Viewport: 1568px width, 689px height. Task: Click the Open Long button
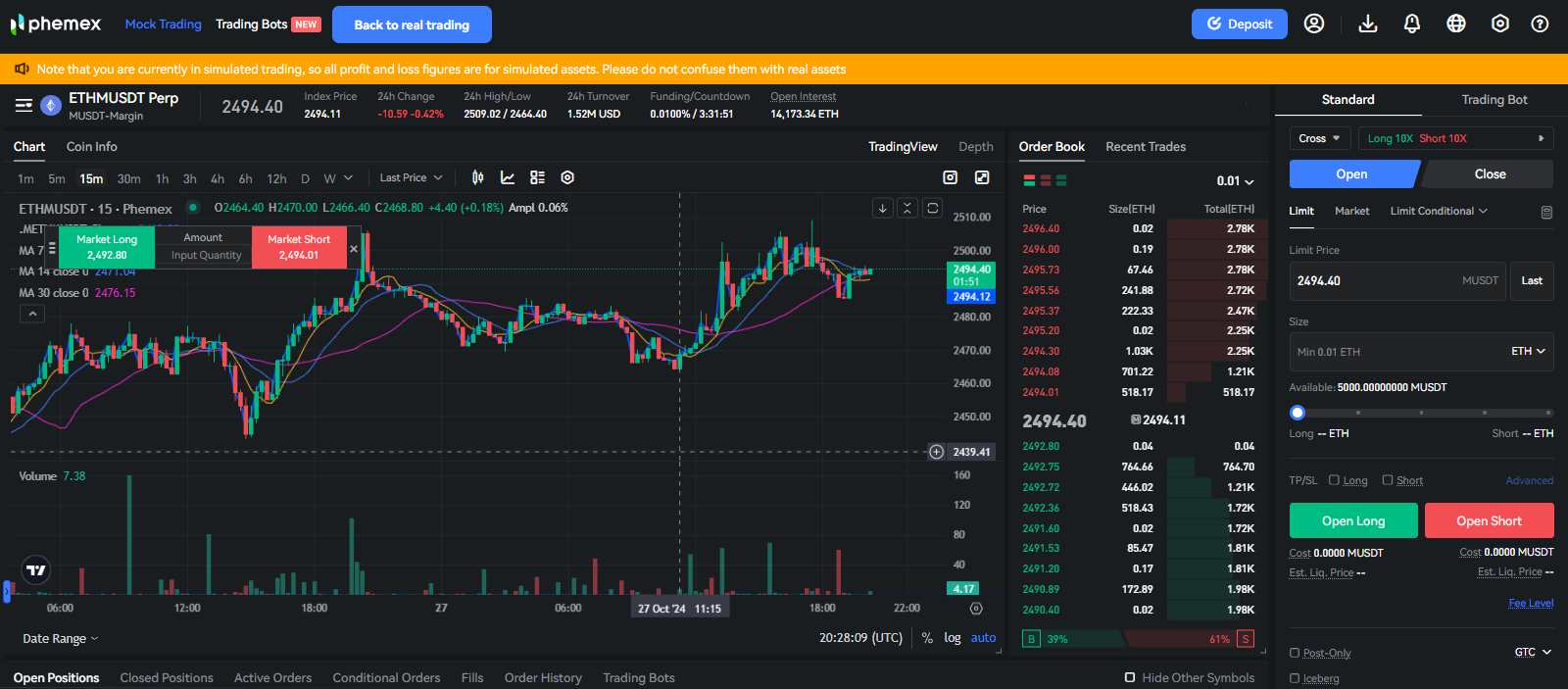pyautogui.click(x=1353, y=520)
